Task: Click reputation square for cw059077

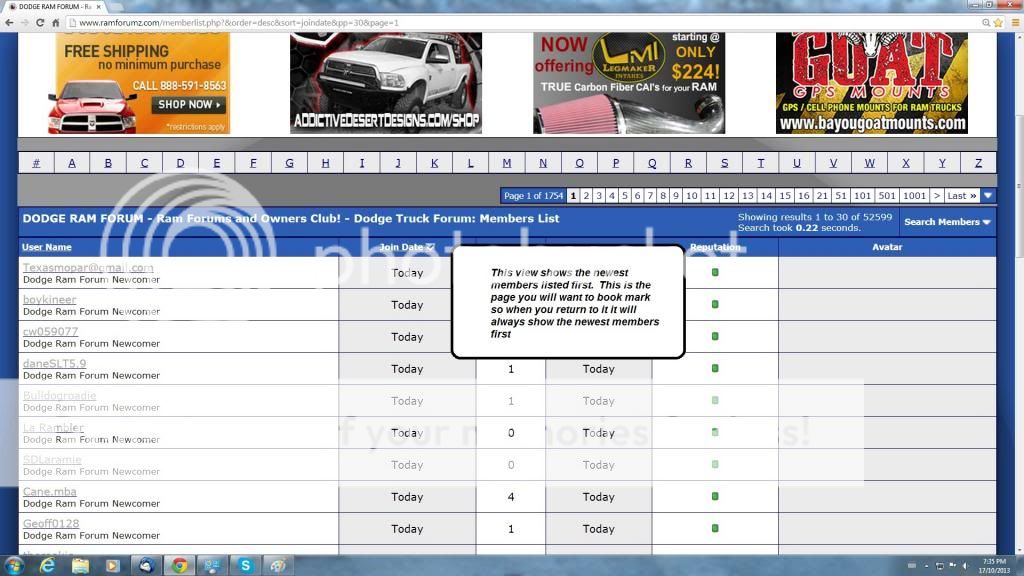Action: tap(715, 336)
